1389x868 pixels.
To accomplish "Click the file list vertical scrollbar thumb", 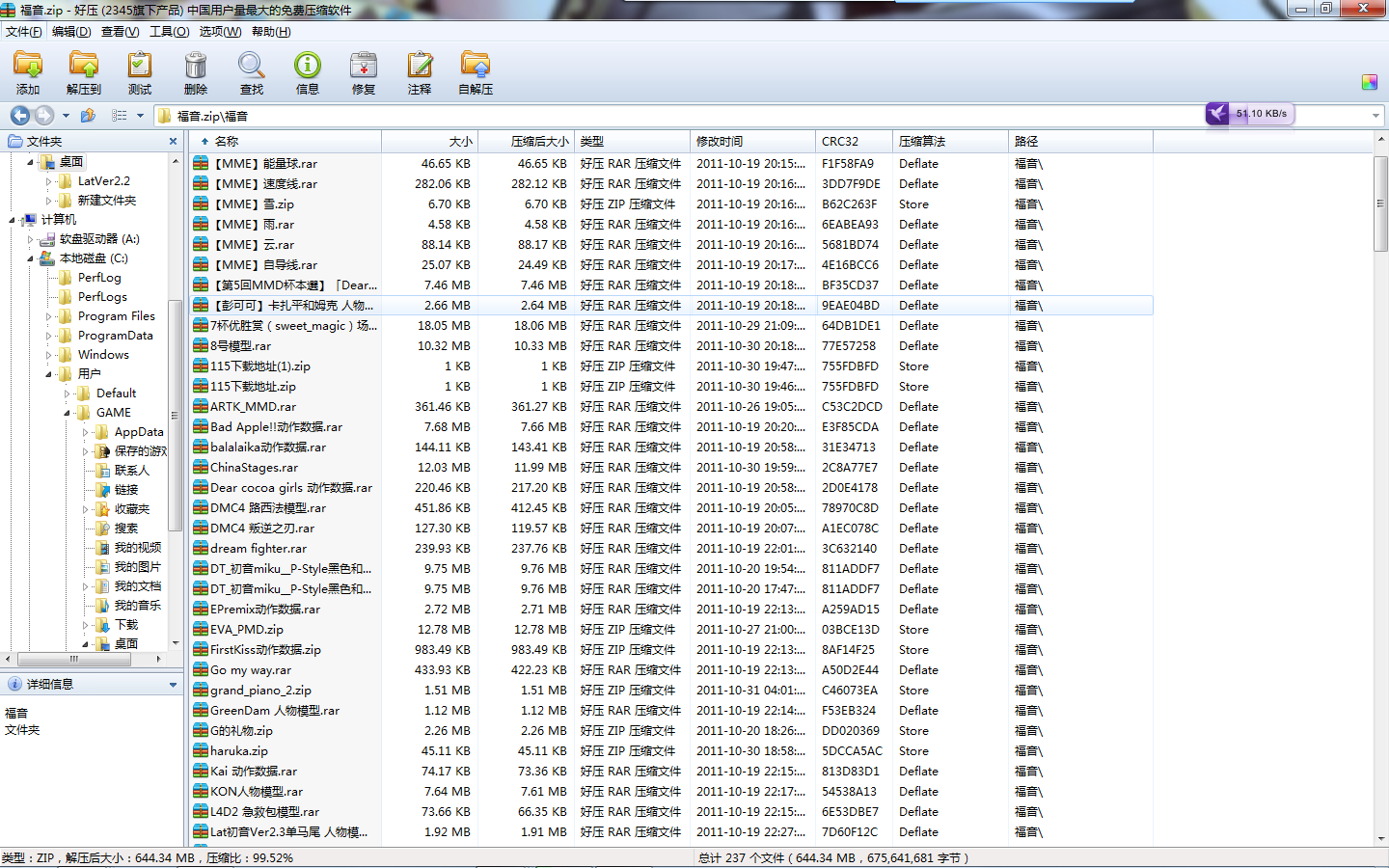I will pos(1380,203).
